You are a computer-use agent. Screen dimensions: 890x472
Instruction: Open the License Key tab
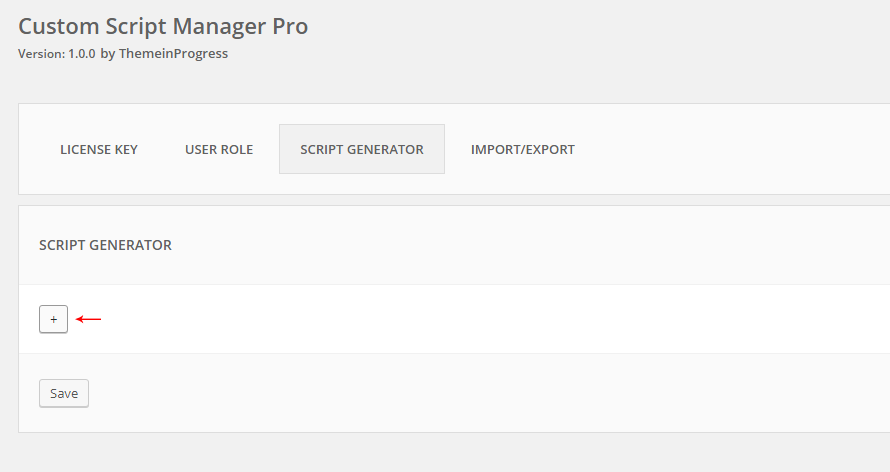(x=99, y=149)
